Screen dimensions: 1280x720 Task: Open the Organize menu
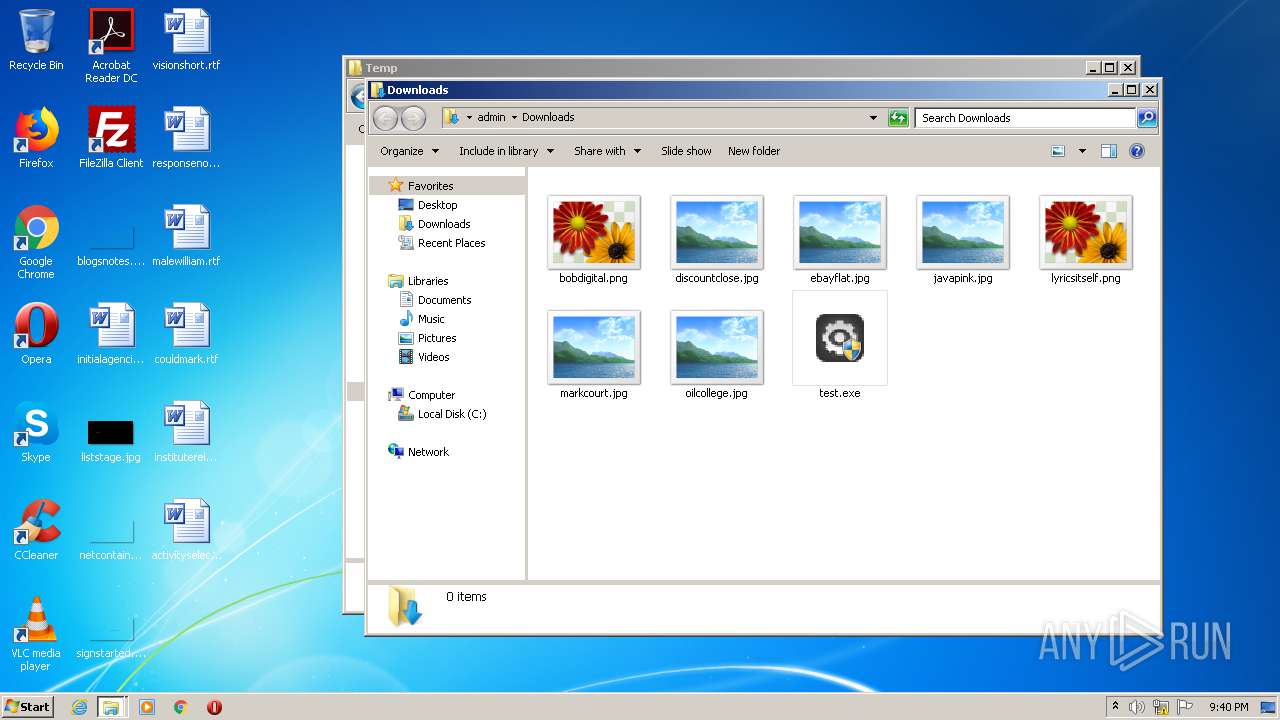[409, 151]
